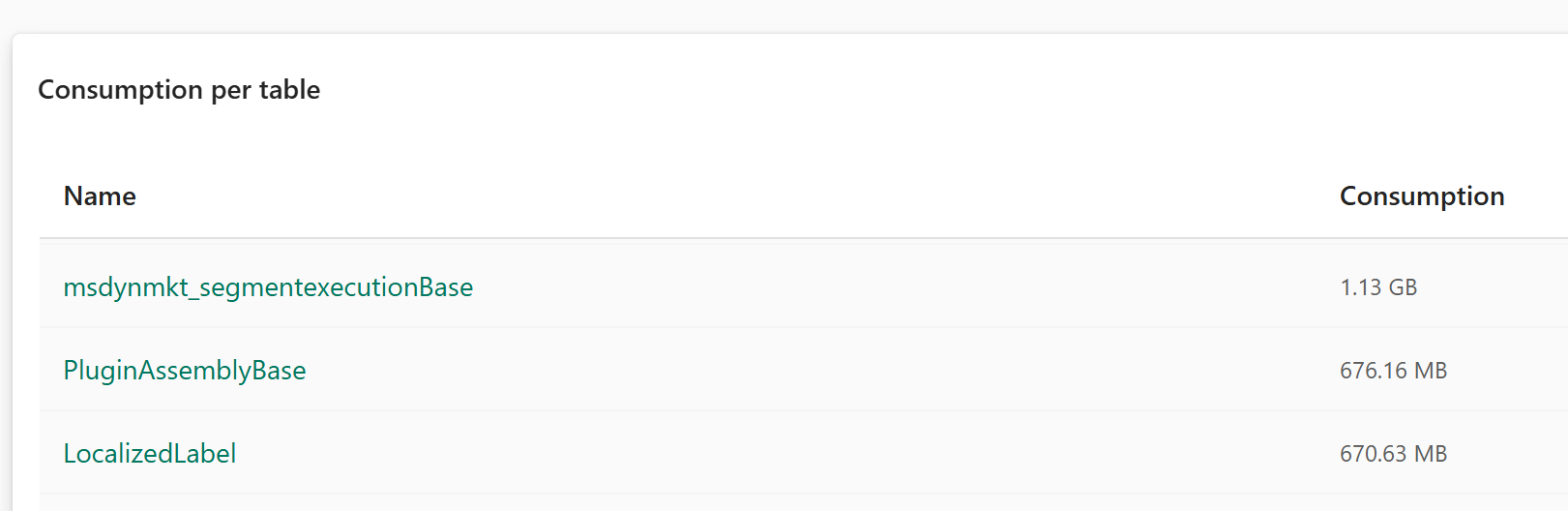Sort by the Consumption column header

[x=1421, y=196]
